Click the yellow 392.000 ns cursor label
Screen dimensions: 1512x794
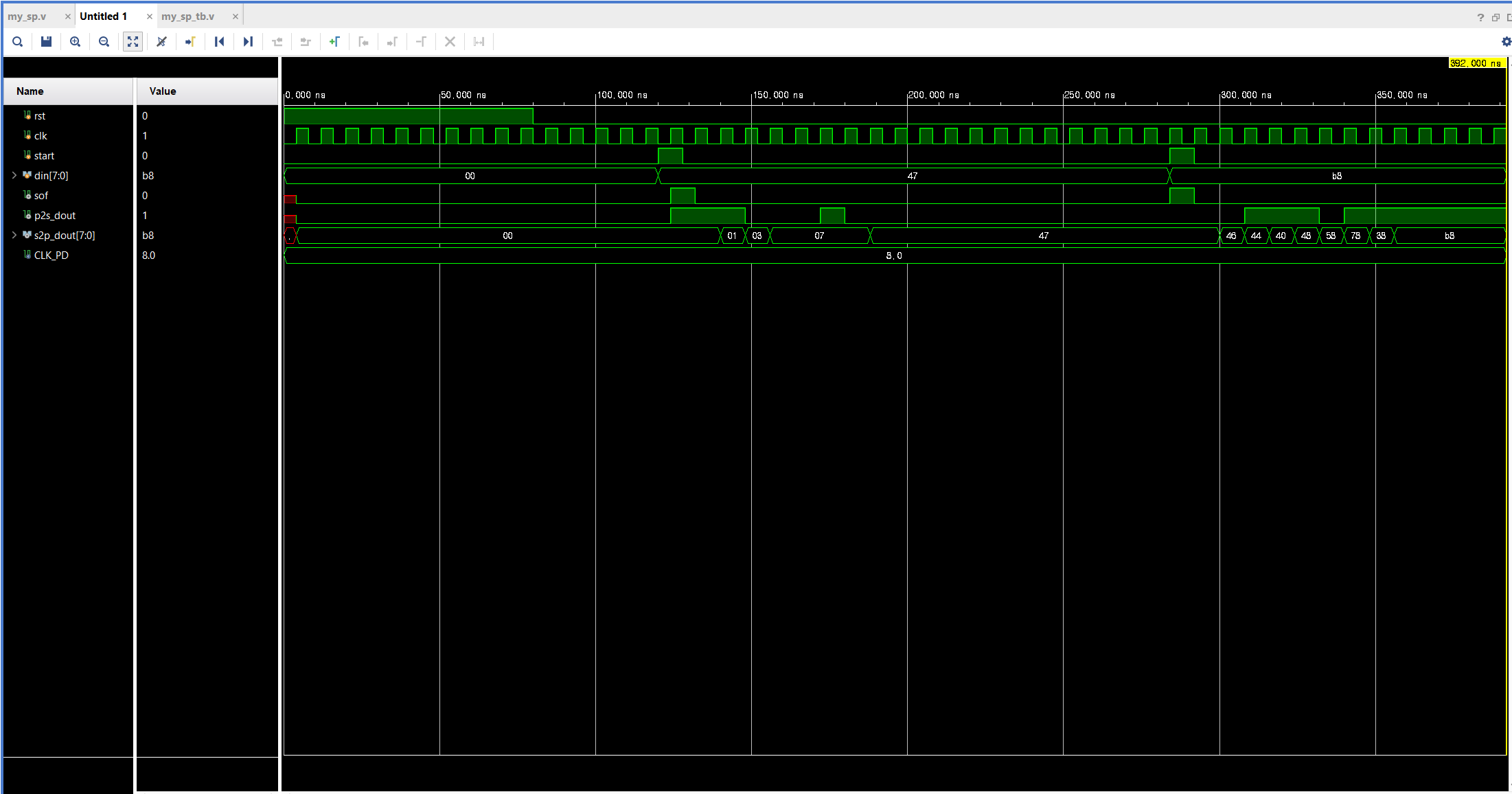(1476, 63)
